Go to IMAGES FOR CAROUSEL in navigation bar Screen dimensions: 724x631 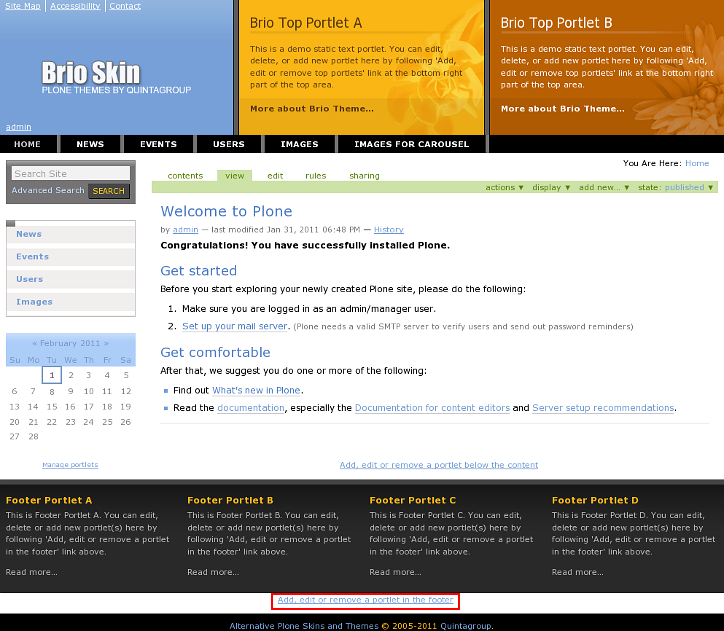coord(411,144)
